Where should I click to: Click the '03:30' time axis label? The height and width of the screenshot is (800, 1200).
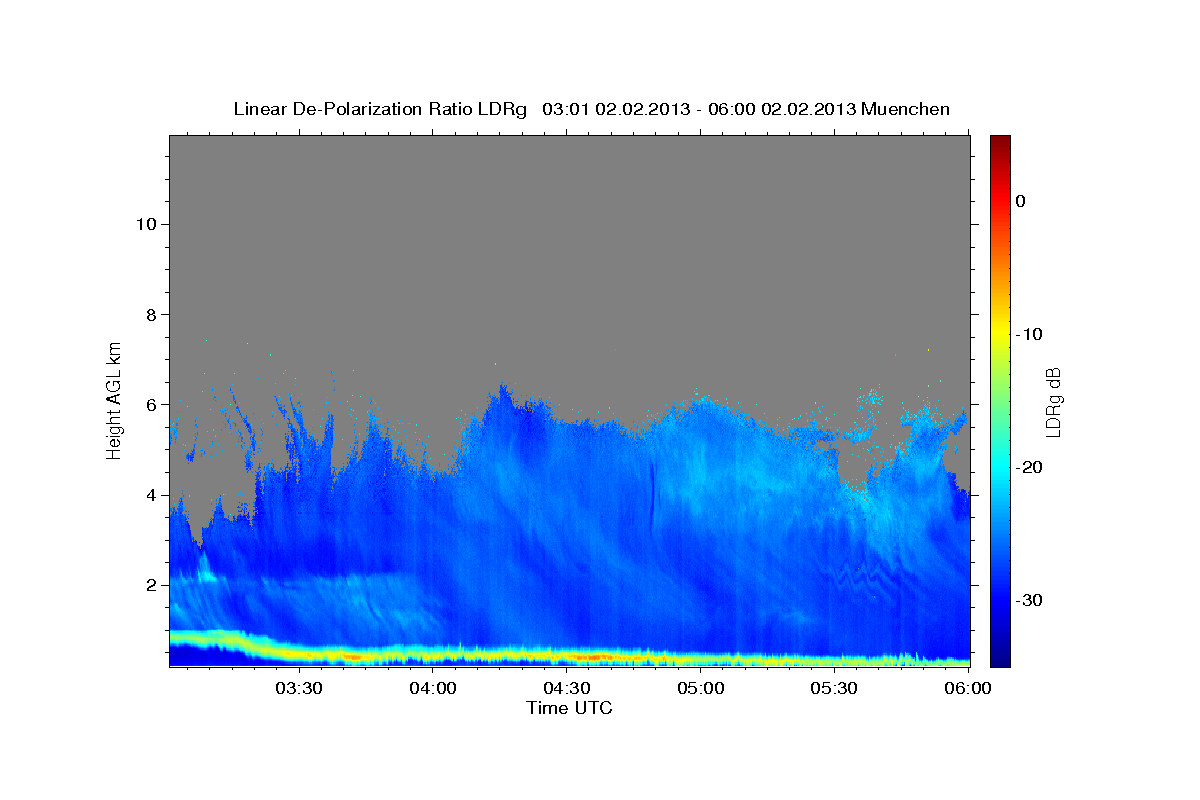click(x=298, y=688)
